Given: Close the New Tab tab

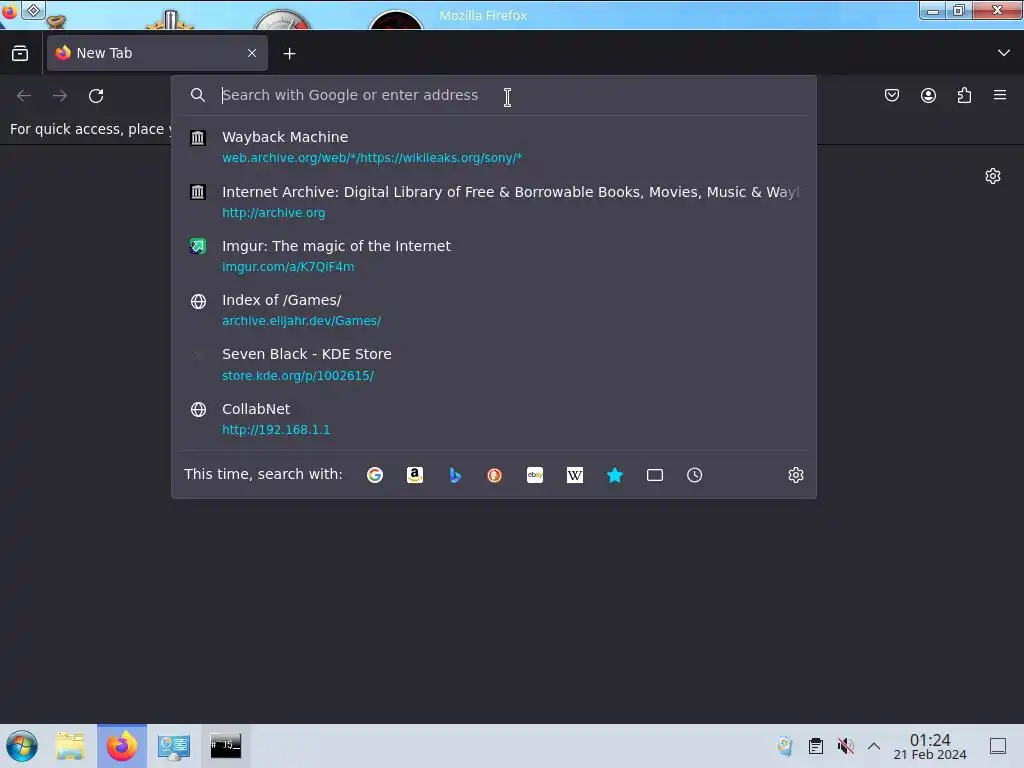Looking at the screenshot, I should click(x=251, y=54).
